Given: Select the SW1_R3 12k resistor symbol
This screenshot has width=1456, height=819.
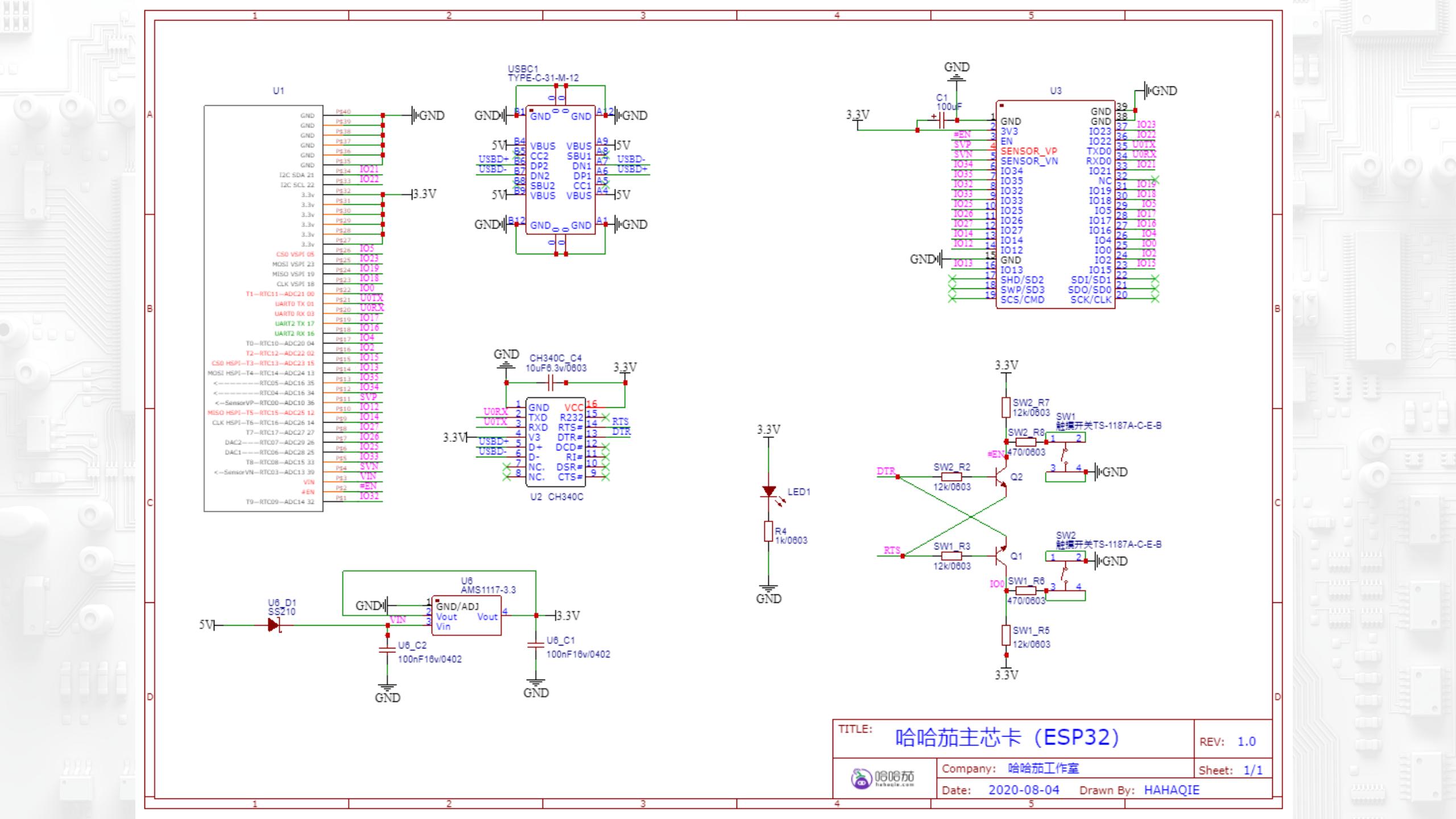Looking at the screenshot, I should pyautogui.click(x=952, y=556).
